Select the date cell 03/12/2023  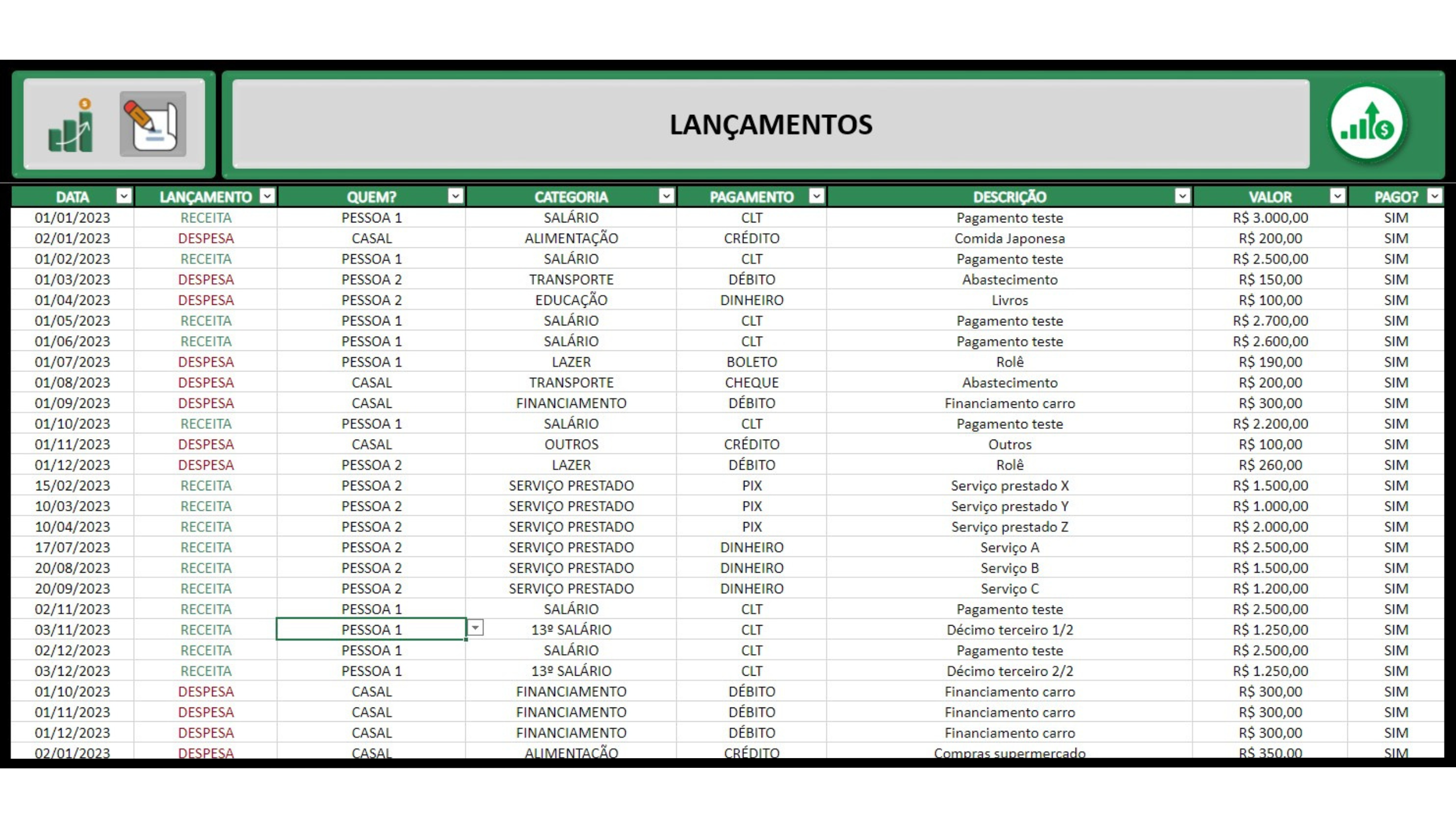pos(72,671)
